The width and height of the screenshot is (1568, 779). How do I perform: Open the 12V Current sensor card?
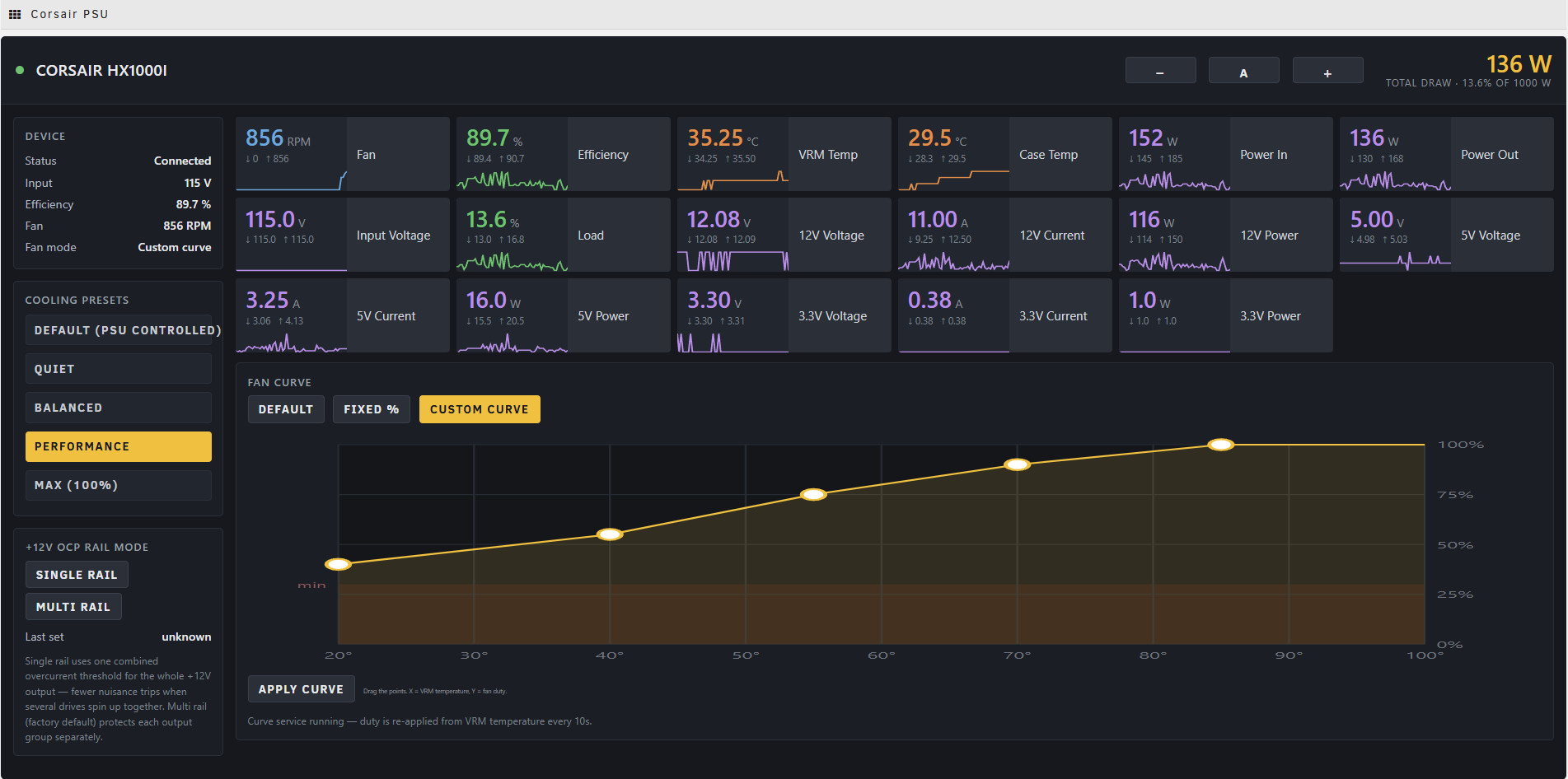click(x=1005, y=235)
